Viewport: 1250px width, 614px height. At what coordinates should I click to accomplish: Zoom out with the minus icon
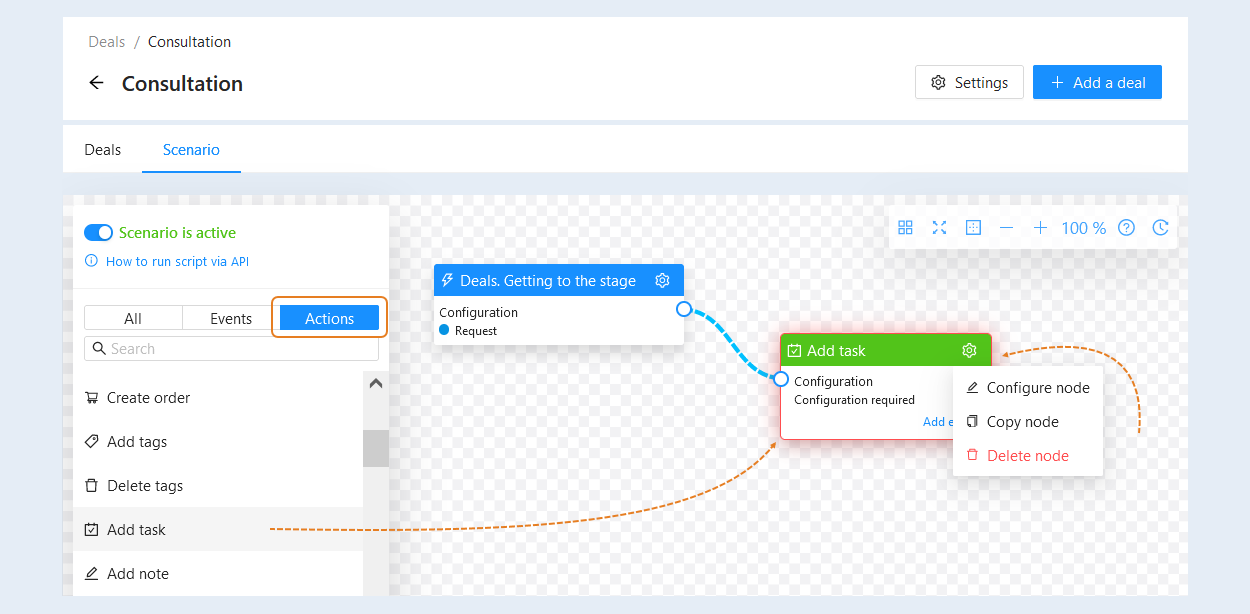[x=1007, y=228]
